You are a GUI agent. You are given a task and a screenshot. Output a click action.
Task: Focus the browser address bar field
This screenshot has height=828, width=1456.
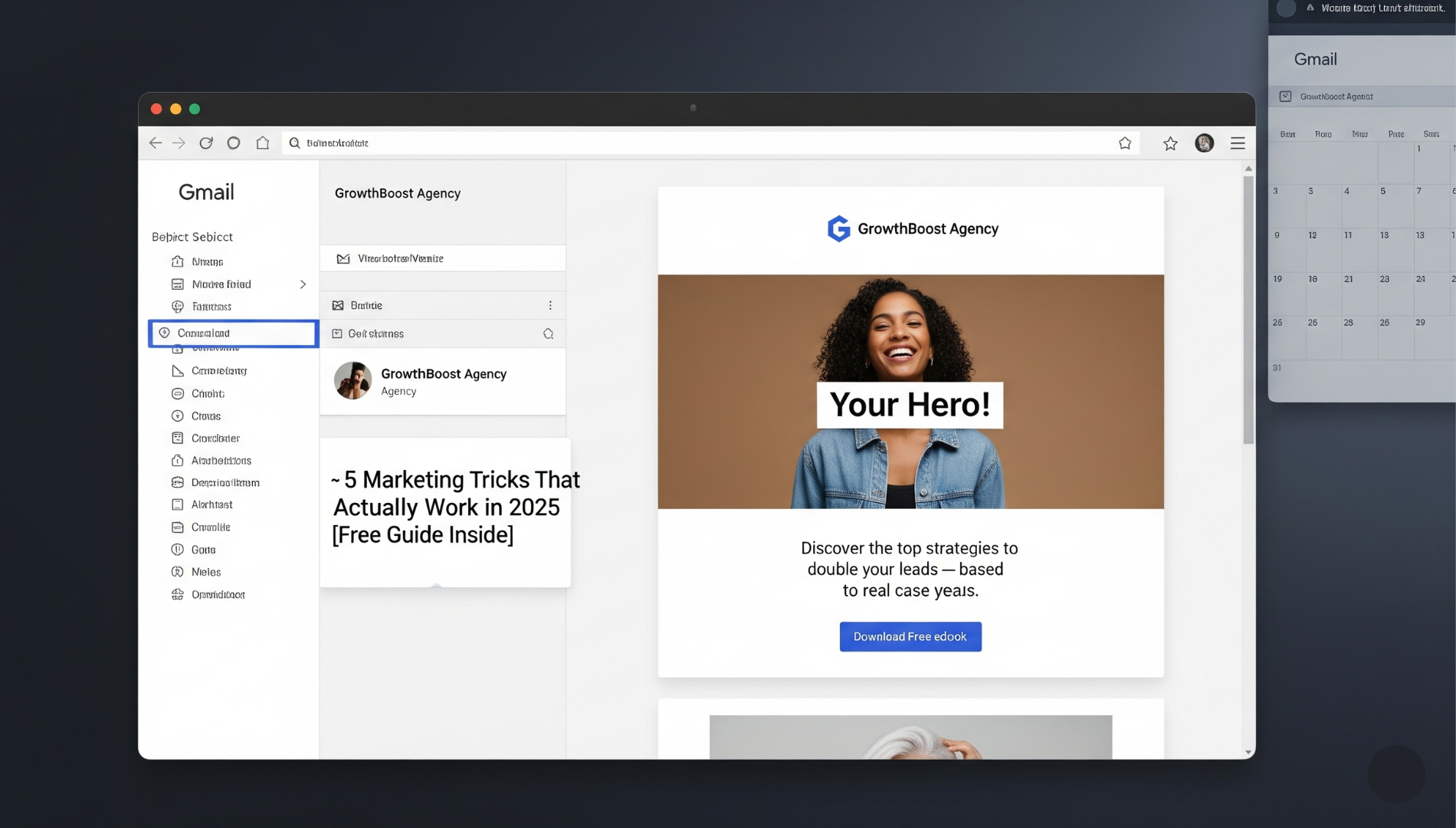click(710, 143)
